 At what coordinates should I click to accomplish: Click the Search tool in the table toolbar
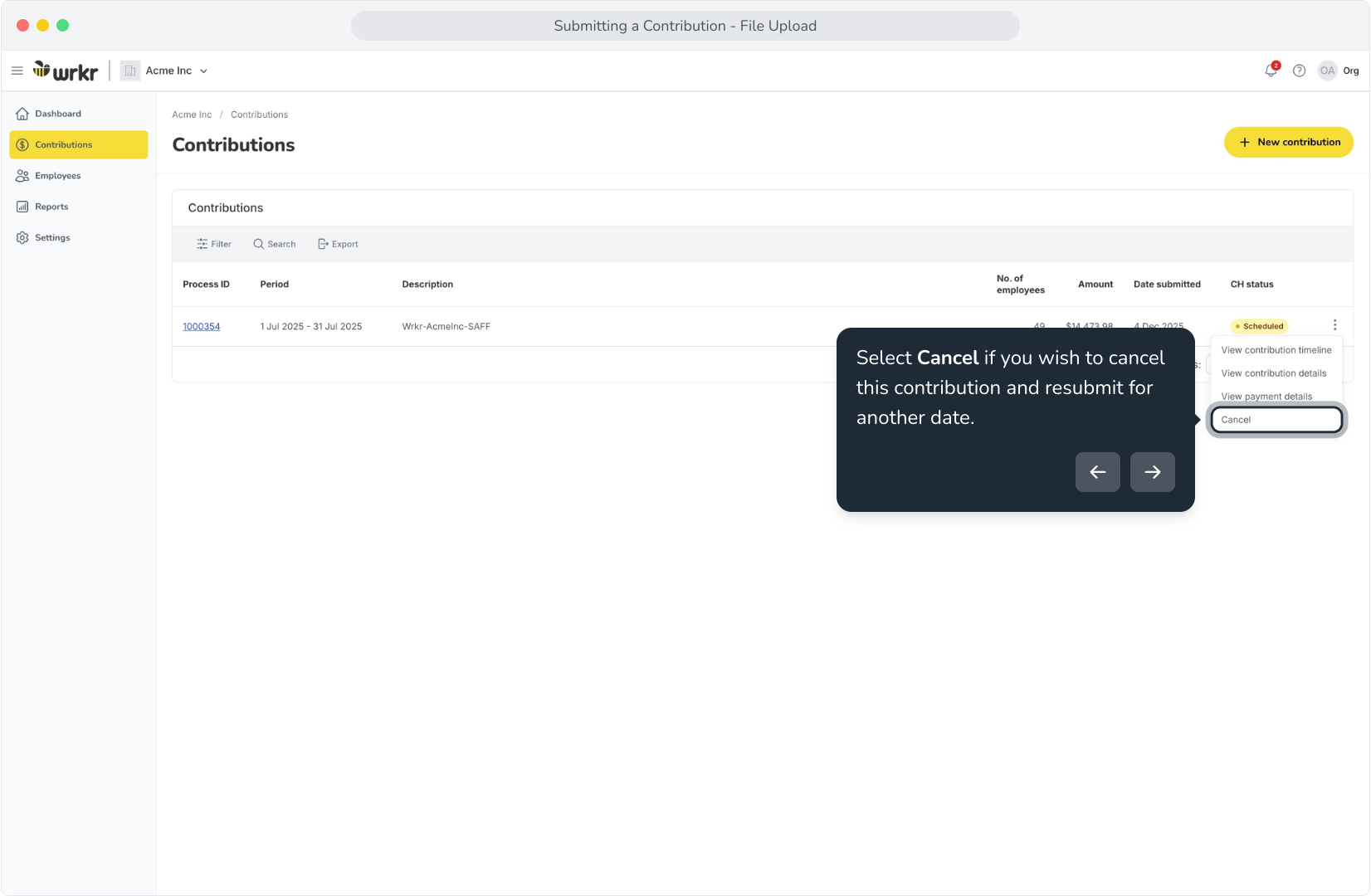coord(275,244)
